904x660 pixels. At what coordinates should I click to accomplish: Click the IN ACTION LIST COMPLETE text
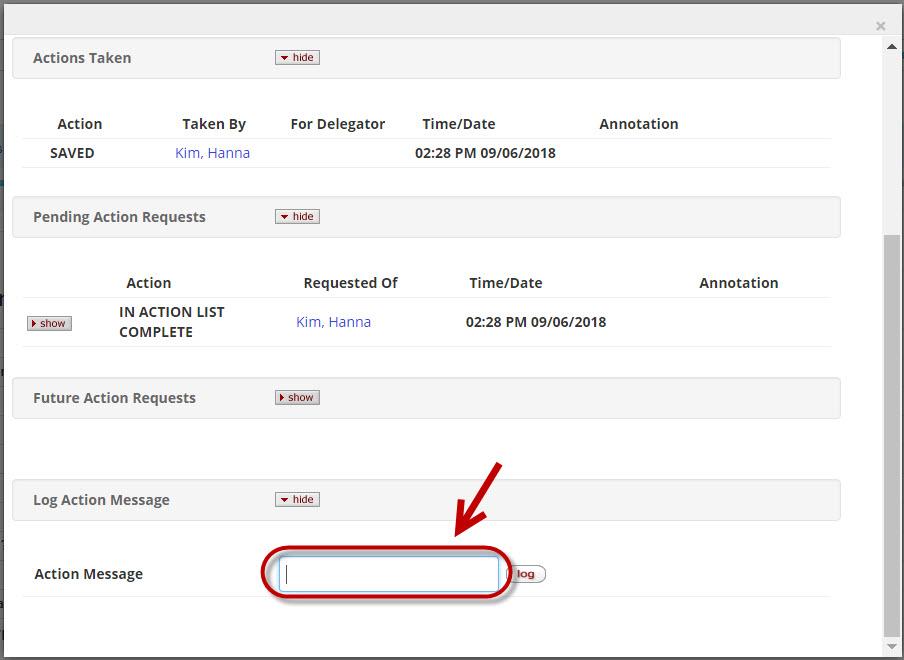click(172, 322)
